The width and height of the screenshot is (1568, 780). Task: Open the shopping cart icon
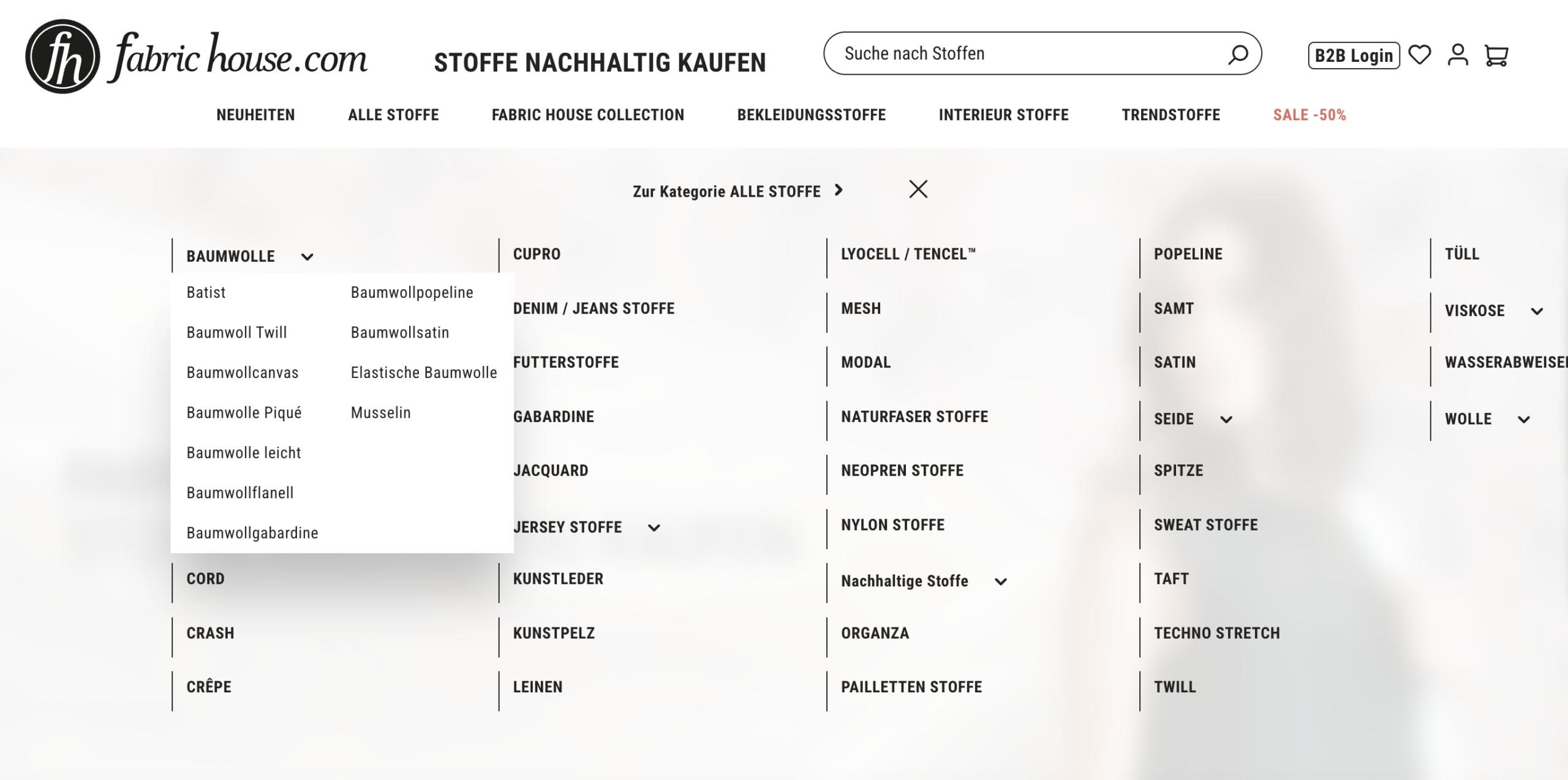click(x=1496, y=55)
